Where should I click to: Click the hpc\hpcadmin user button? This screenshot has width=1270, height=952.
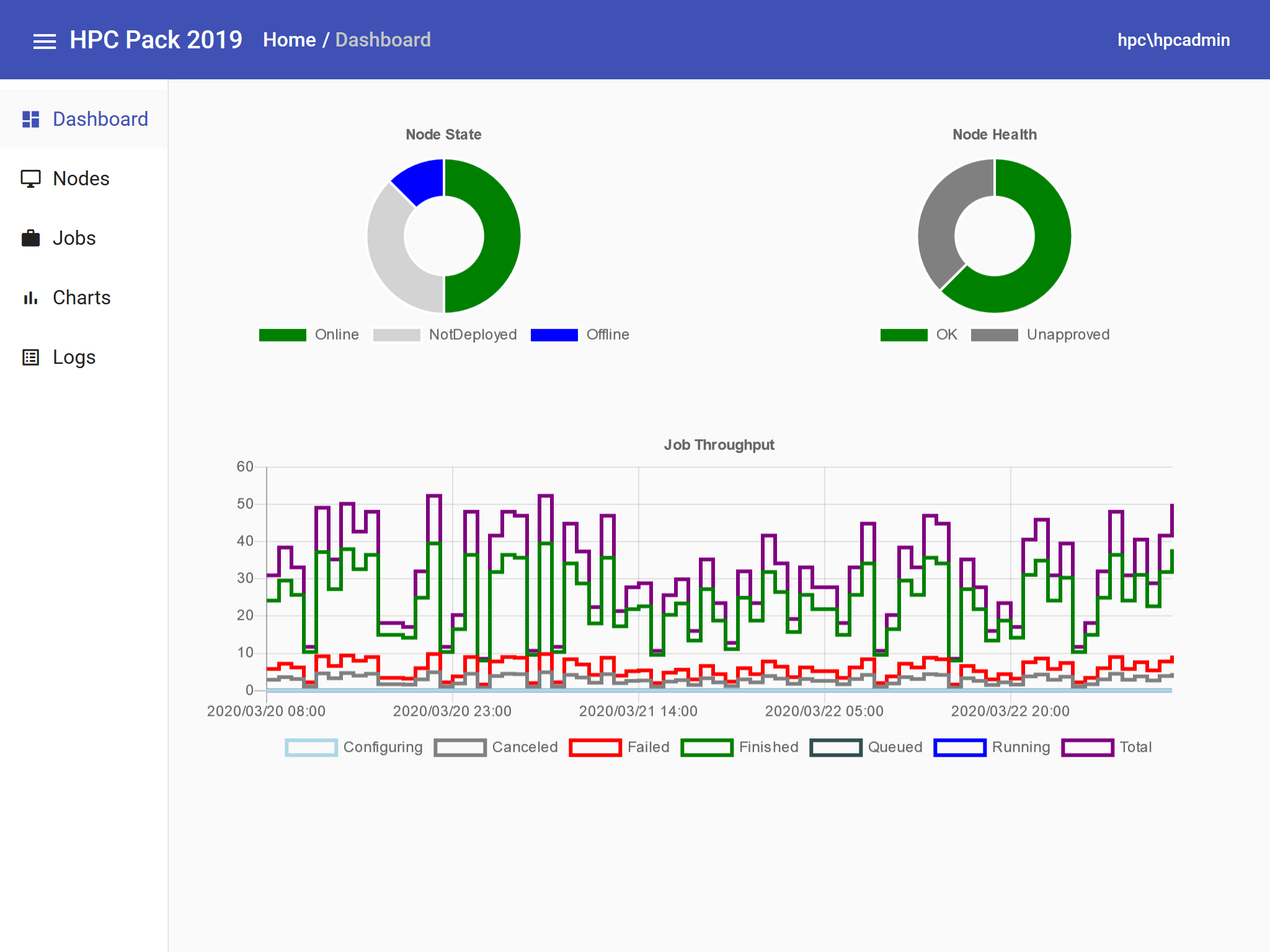tap(1173, 40)
